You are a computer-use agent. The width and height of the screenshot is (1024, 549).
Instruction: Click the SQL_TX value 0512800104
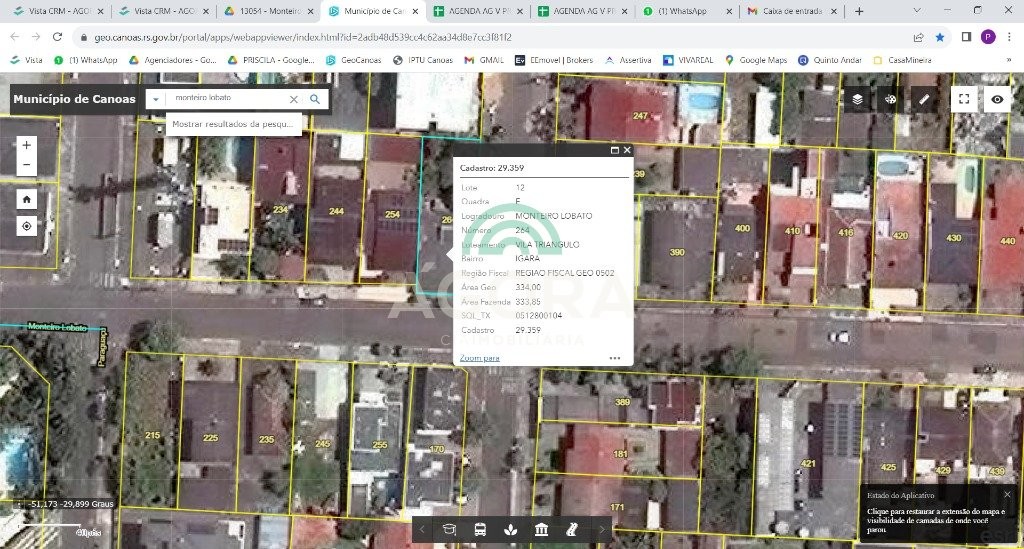[538, 316]
